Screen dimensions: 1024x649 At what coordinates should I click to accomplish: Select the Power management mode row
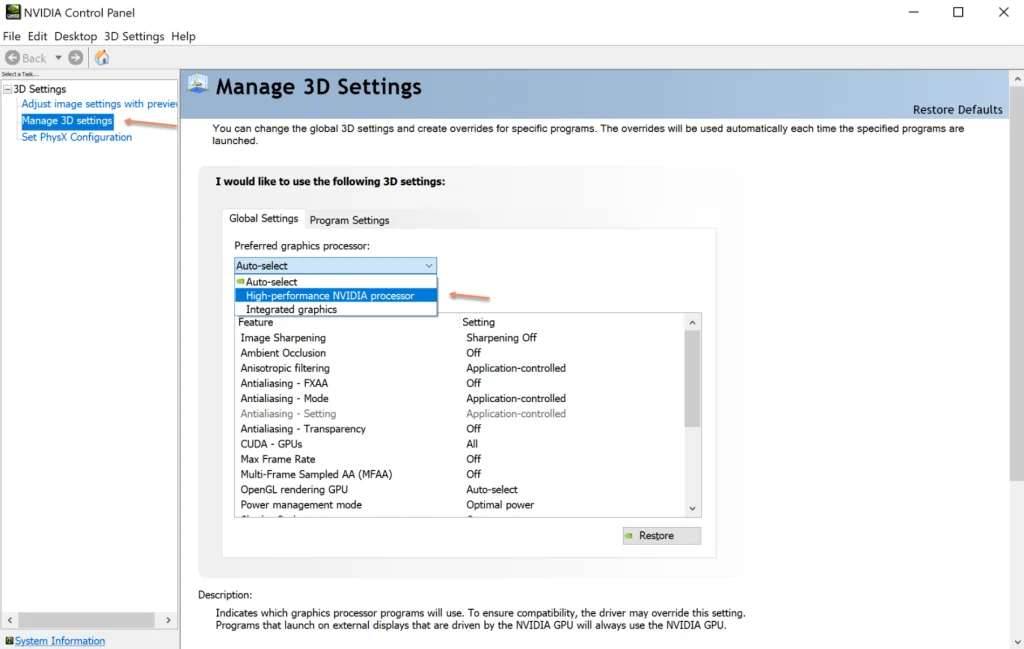(x=301, y=505)
